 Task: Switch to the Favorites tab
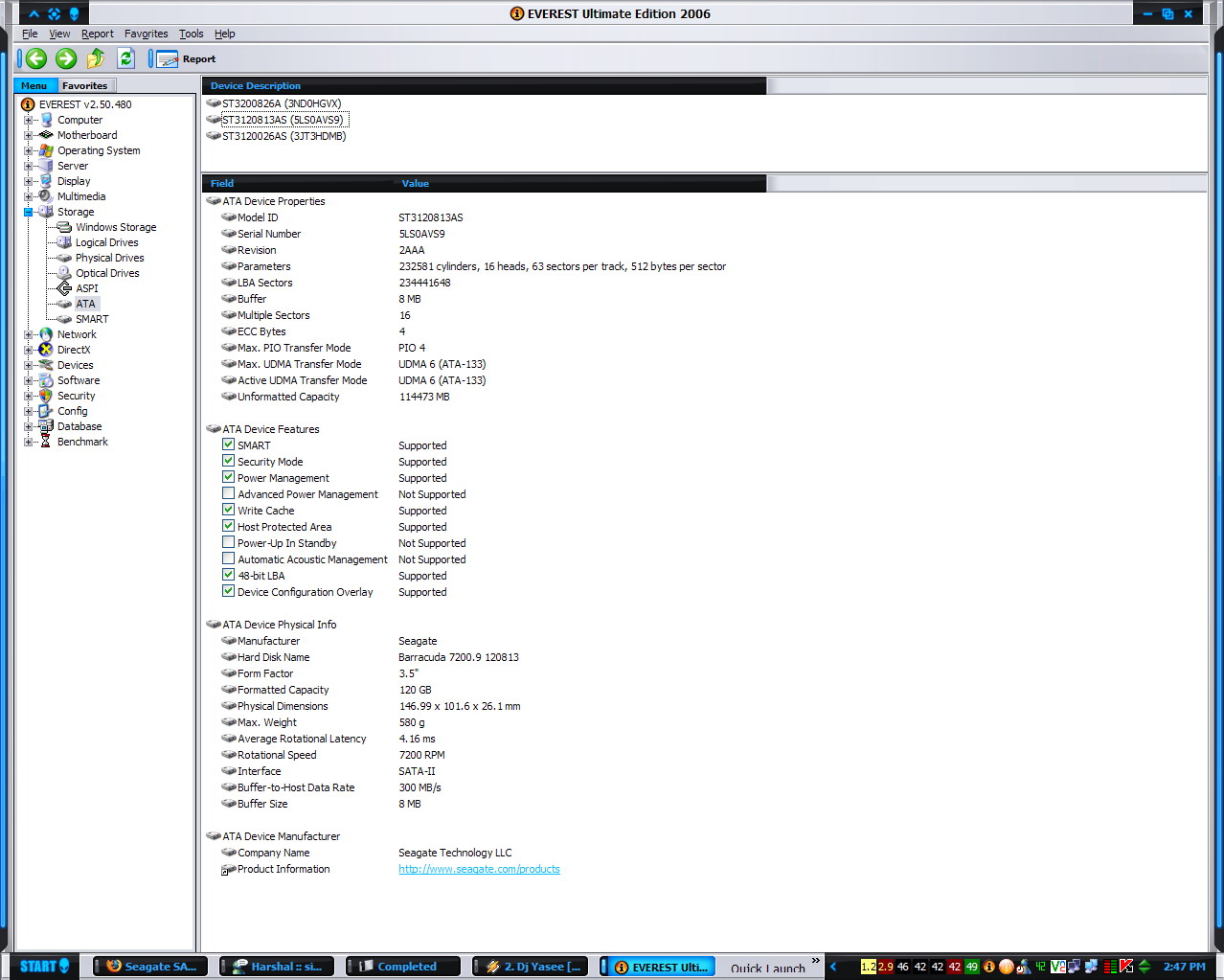(85, 85)
